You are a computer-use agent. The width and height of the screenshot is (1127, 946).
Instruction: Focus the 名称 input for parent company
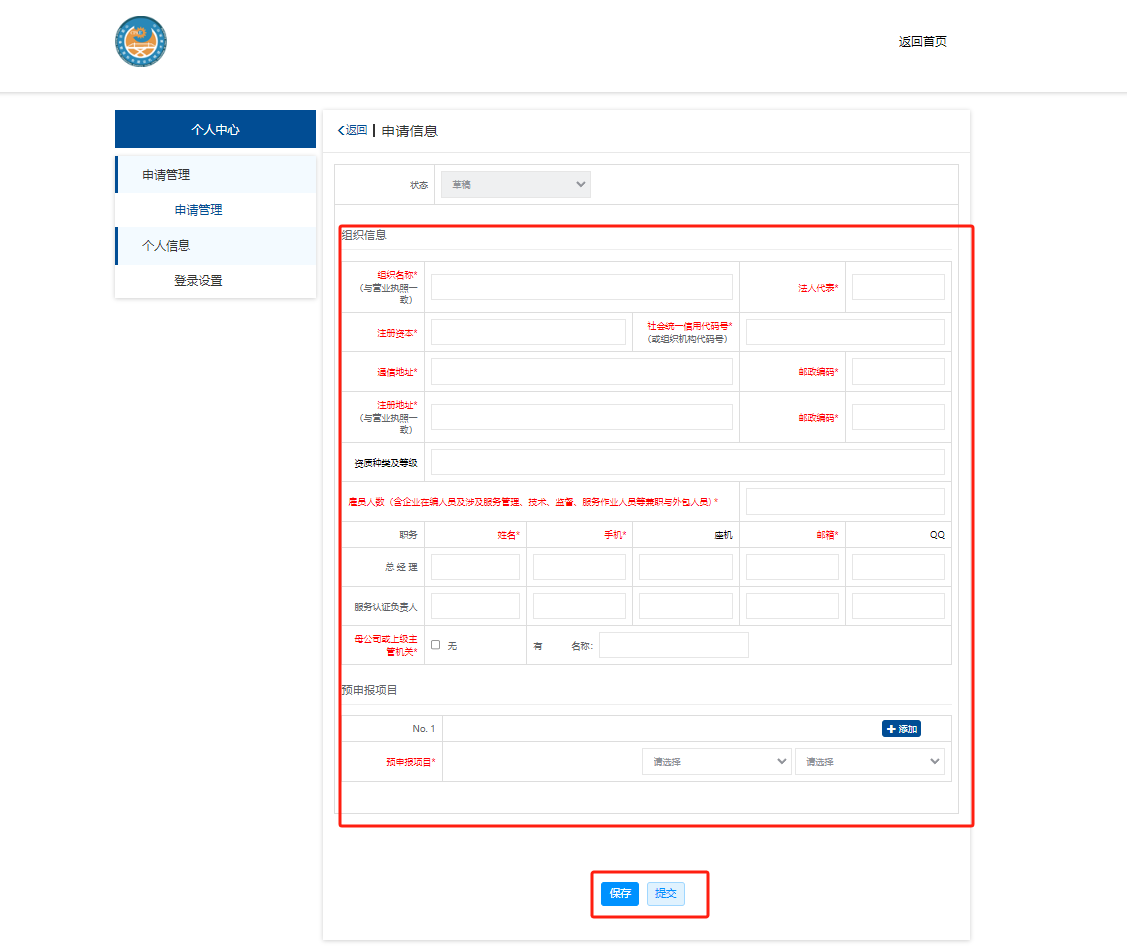pos(674,645)
